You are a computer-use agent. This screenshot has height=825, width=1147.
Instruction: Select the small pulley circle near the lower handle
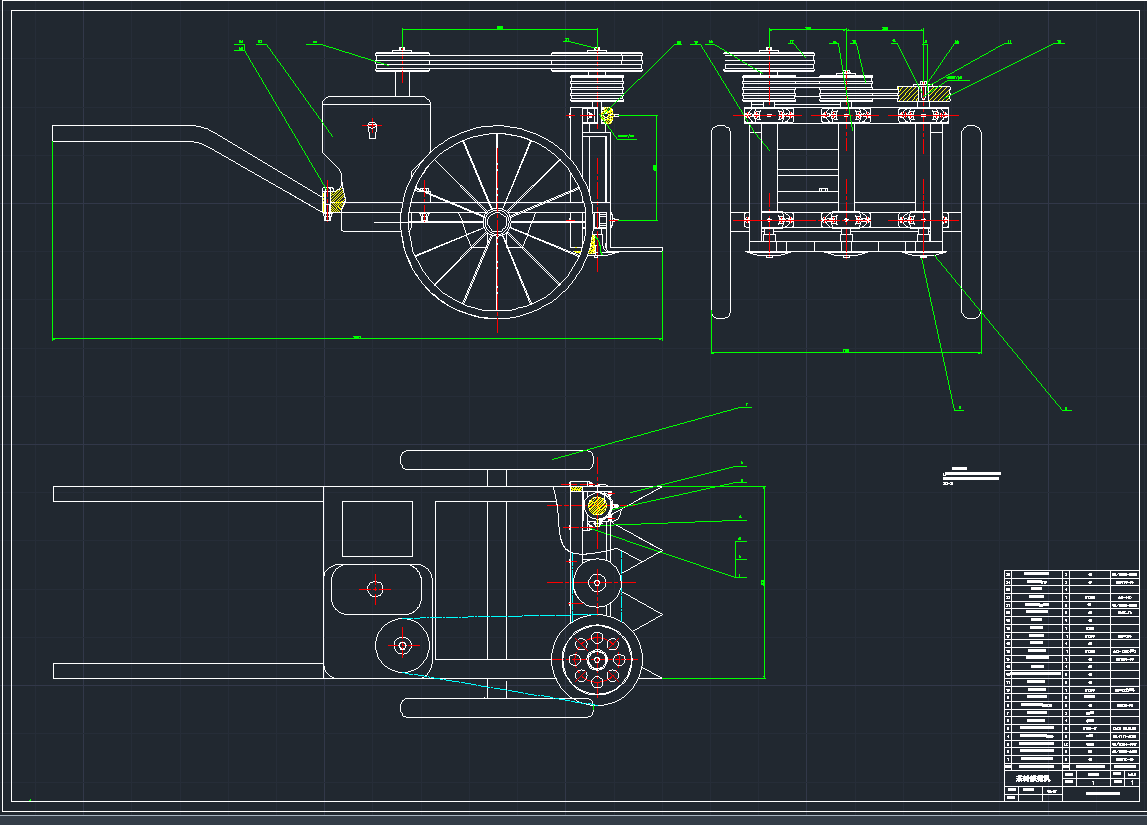(x=402, y=646)
